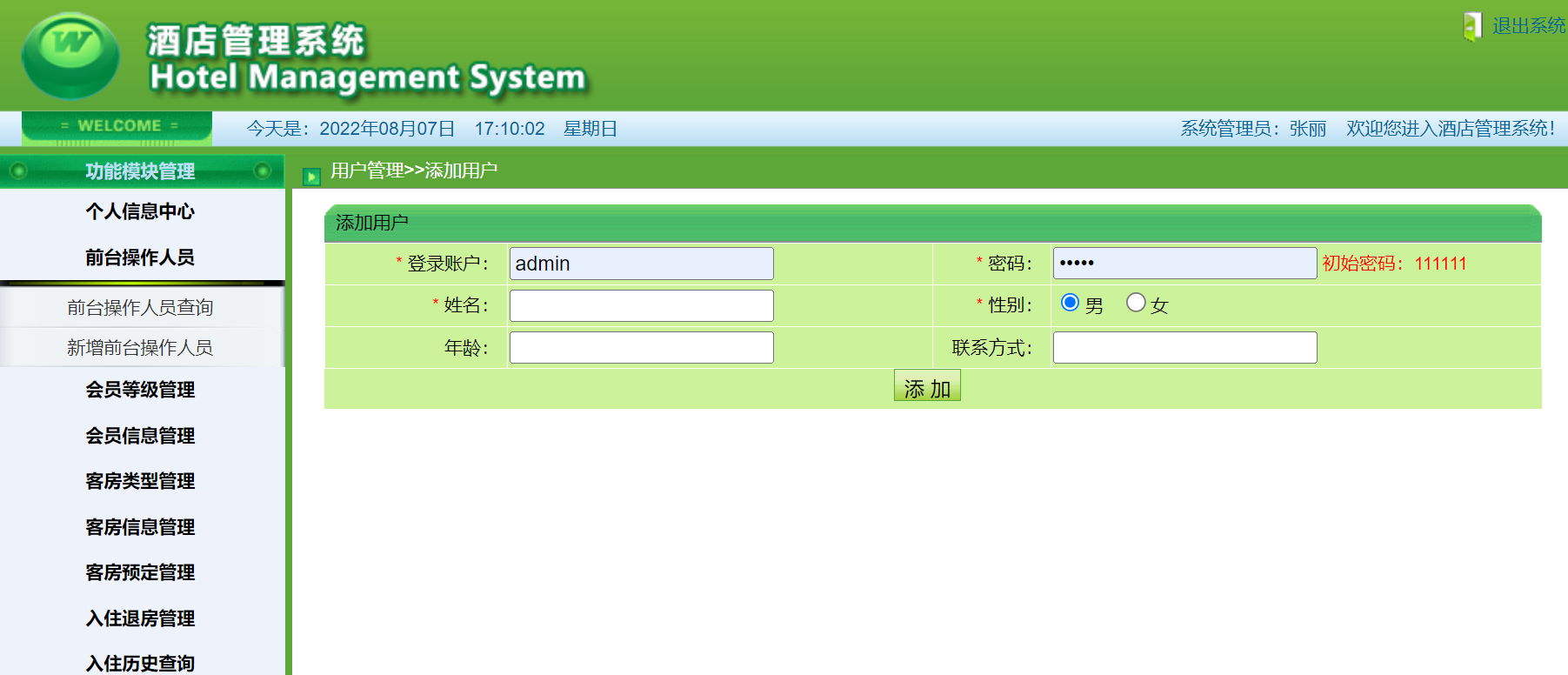The image size is (1568, 675).
Task: Click the 功能模块管理 header
Action: tap(140, 171)
